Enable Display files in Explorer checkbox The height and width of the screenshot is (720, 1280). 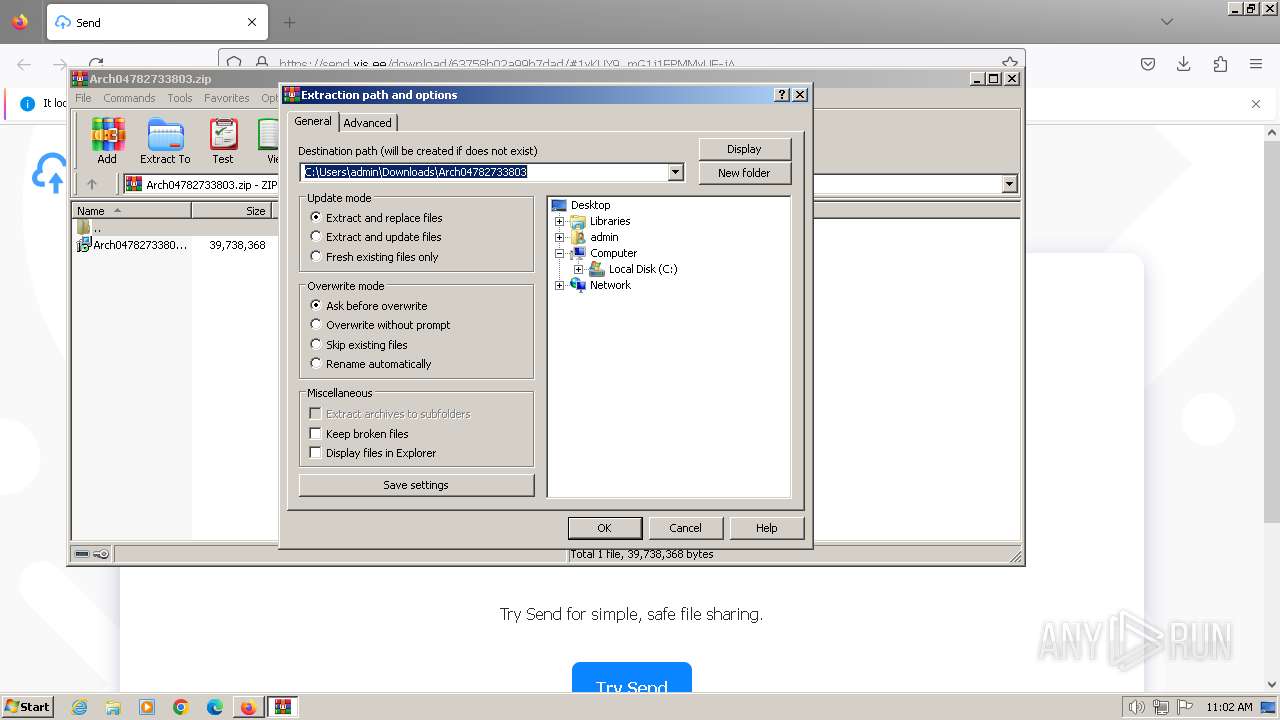pos(373,453)
